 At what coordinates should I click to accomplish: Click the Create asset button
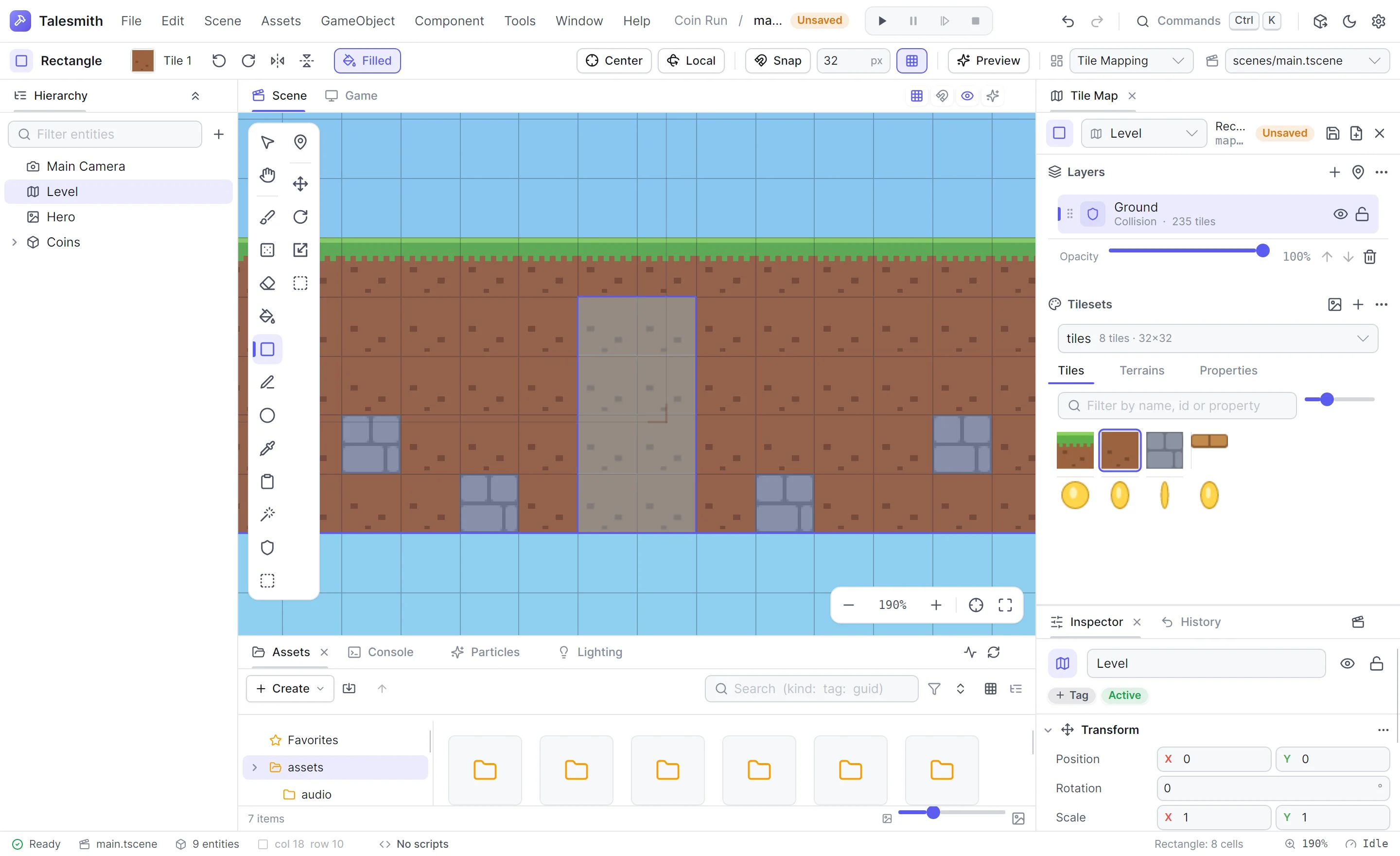(x=290, y=689)
